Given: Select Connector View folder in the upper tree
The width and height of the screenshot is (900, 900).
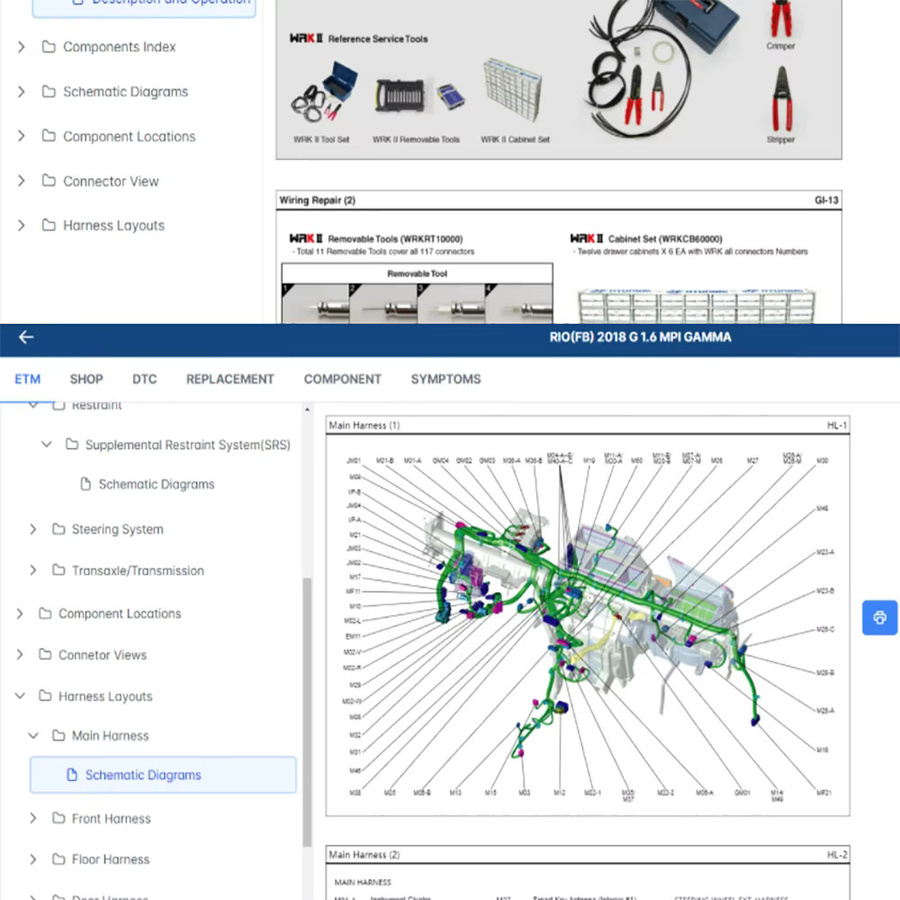Looking at the screenshot, I should 100,181.
